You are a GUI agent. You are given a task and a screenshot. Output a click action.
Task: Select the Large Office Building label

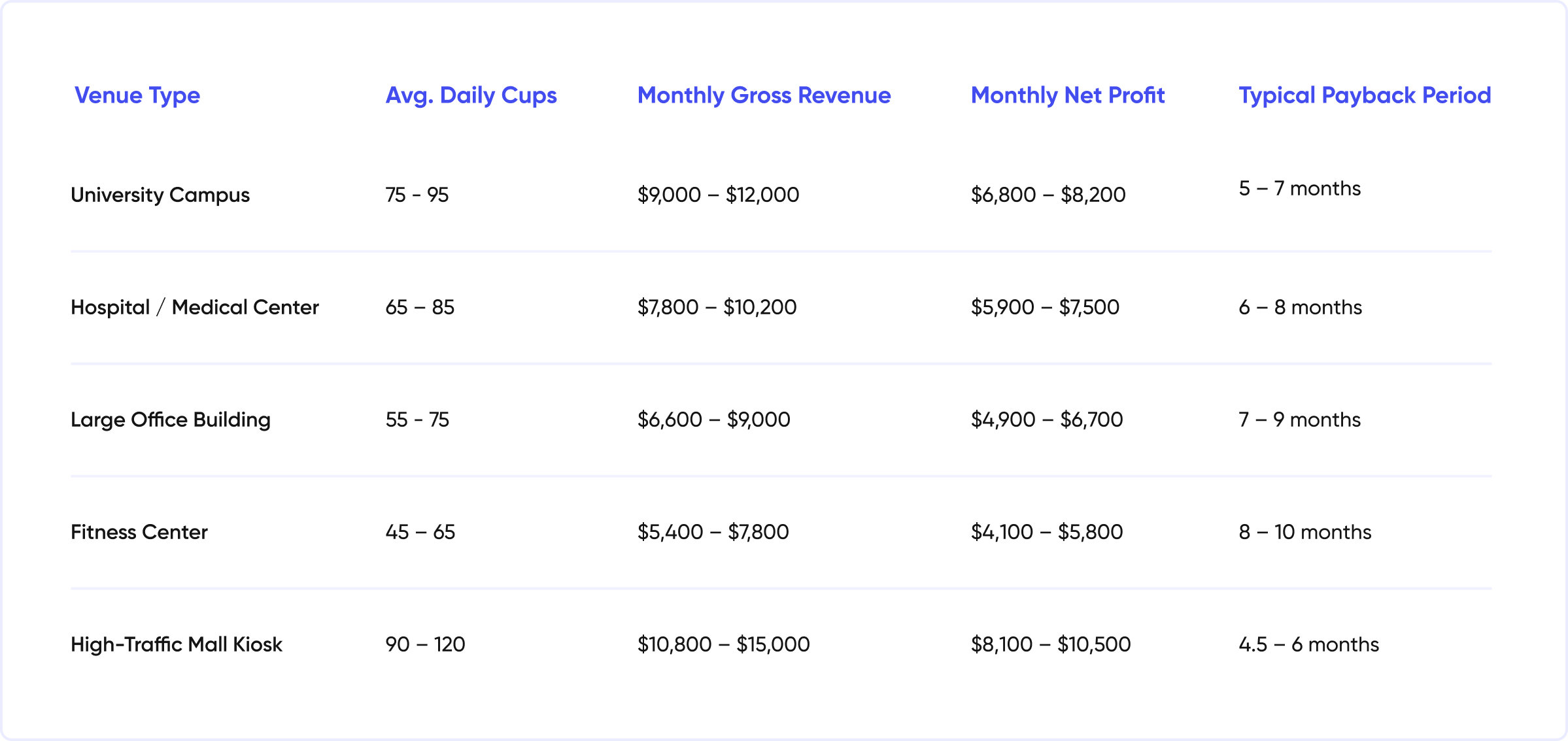coord(171,420)
